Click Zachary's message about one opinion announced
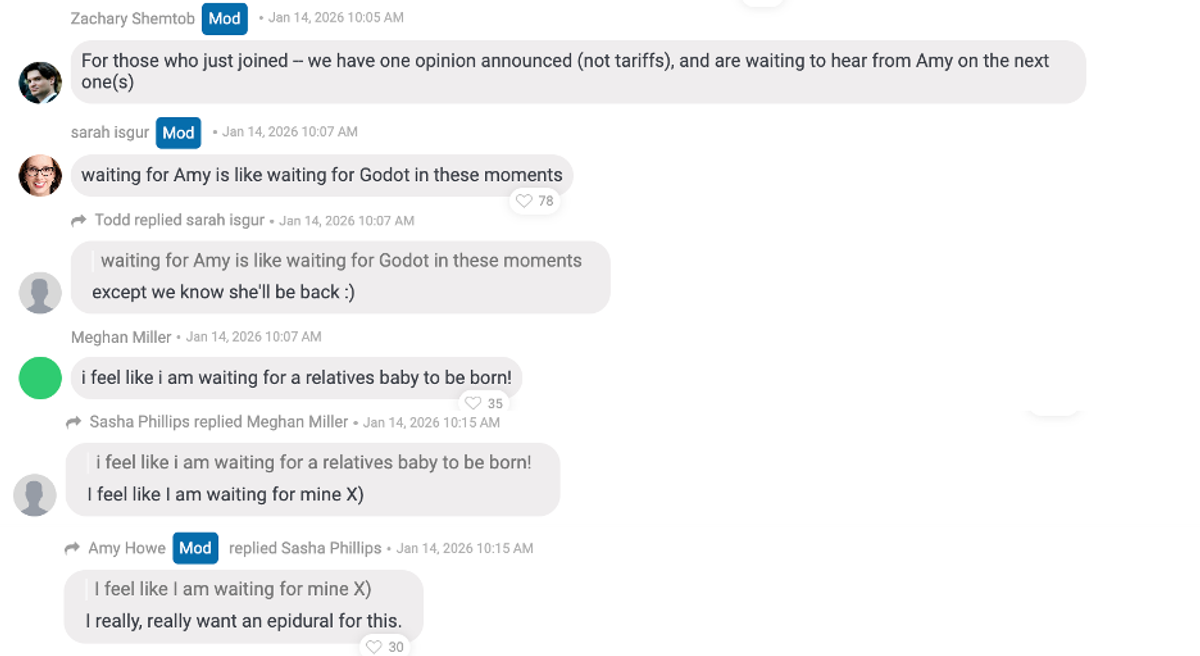This screenshot has height=656, width=1200. pos(578,72)
